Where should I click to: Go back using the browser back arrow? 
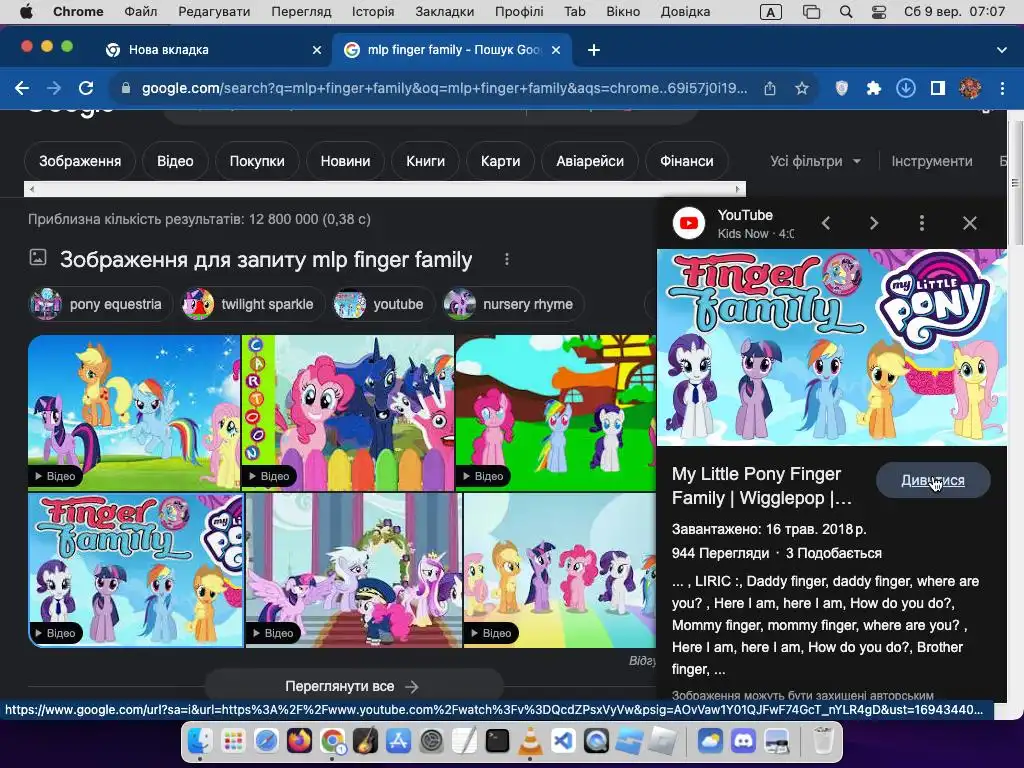[x=22, y=88]
